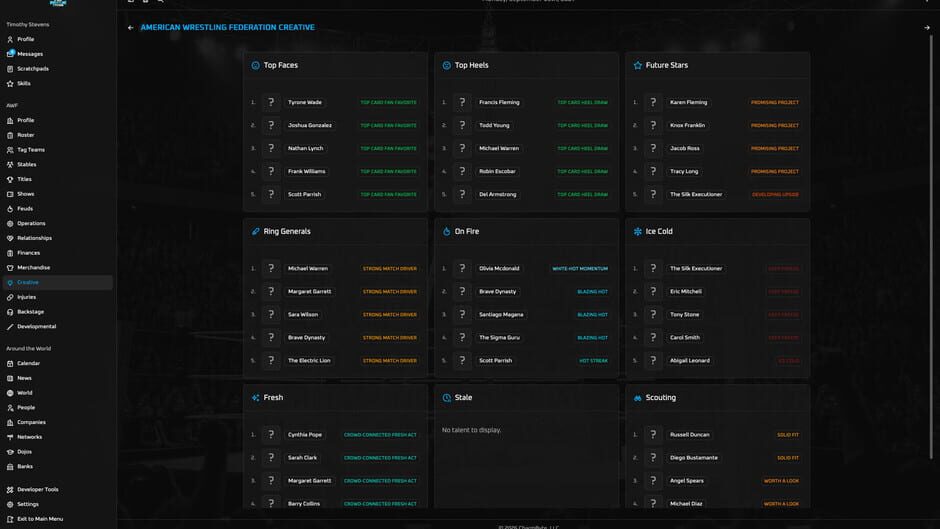This screenshot has width=940, height=529.
Task: Click The Electric Lion in Ring Generals
Action: tap(309, 360)
